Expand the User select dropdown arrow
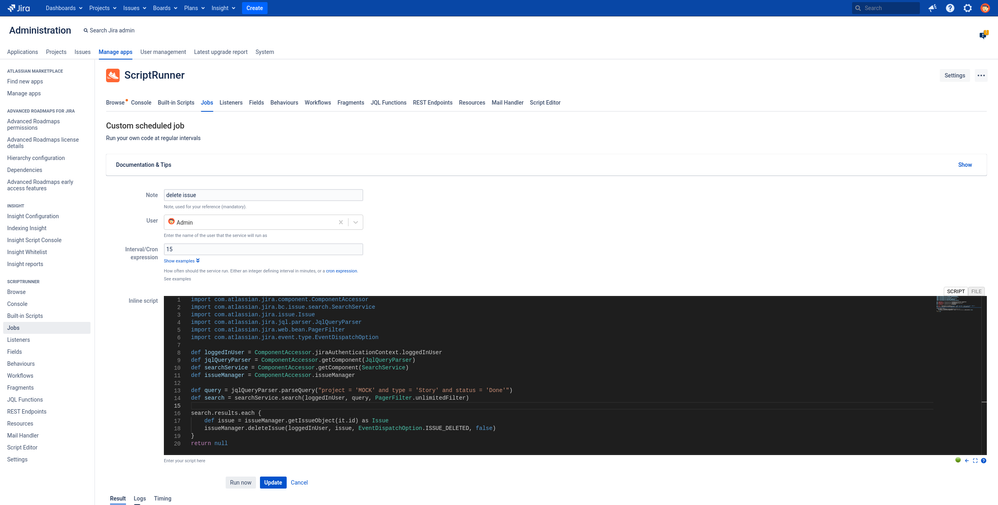This screenshot has width=998, height=505. coord(355,222)
